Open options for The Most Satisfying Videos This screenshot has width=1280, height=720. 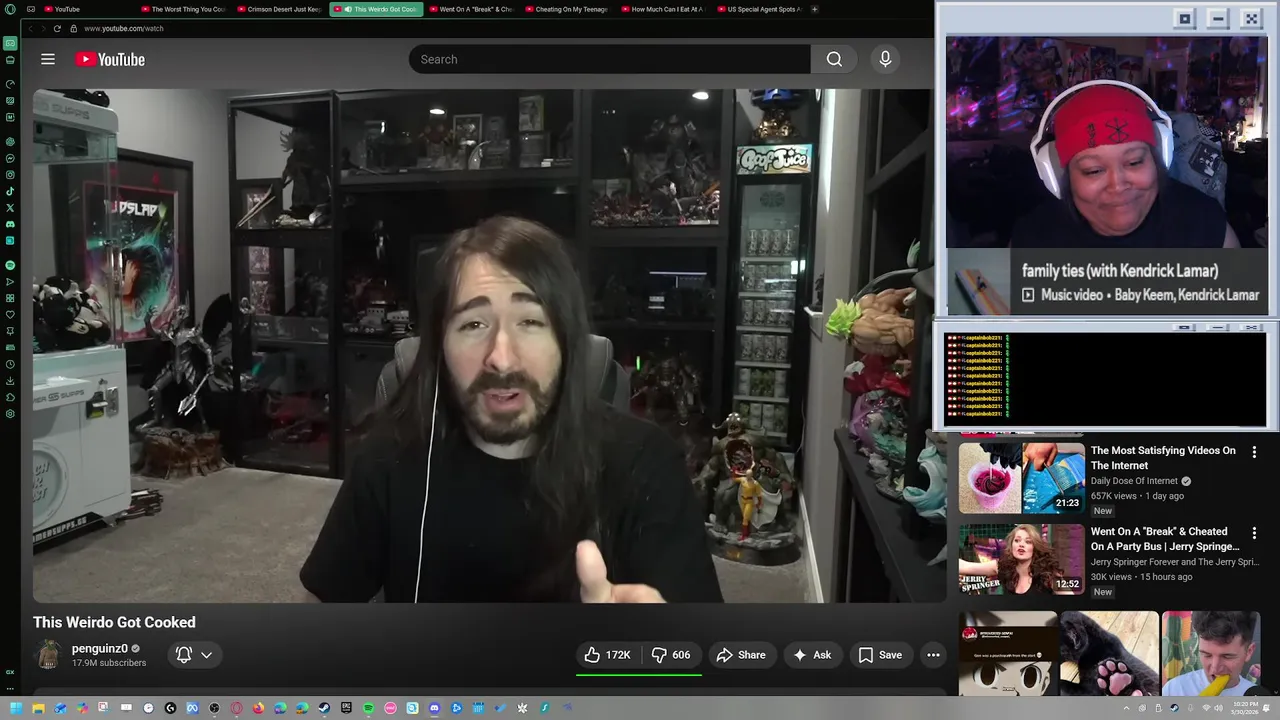1254,452
